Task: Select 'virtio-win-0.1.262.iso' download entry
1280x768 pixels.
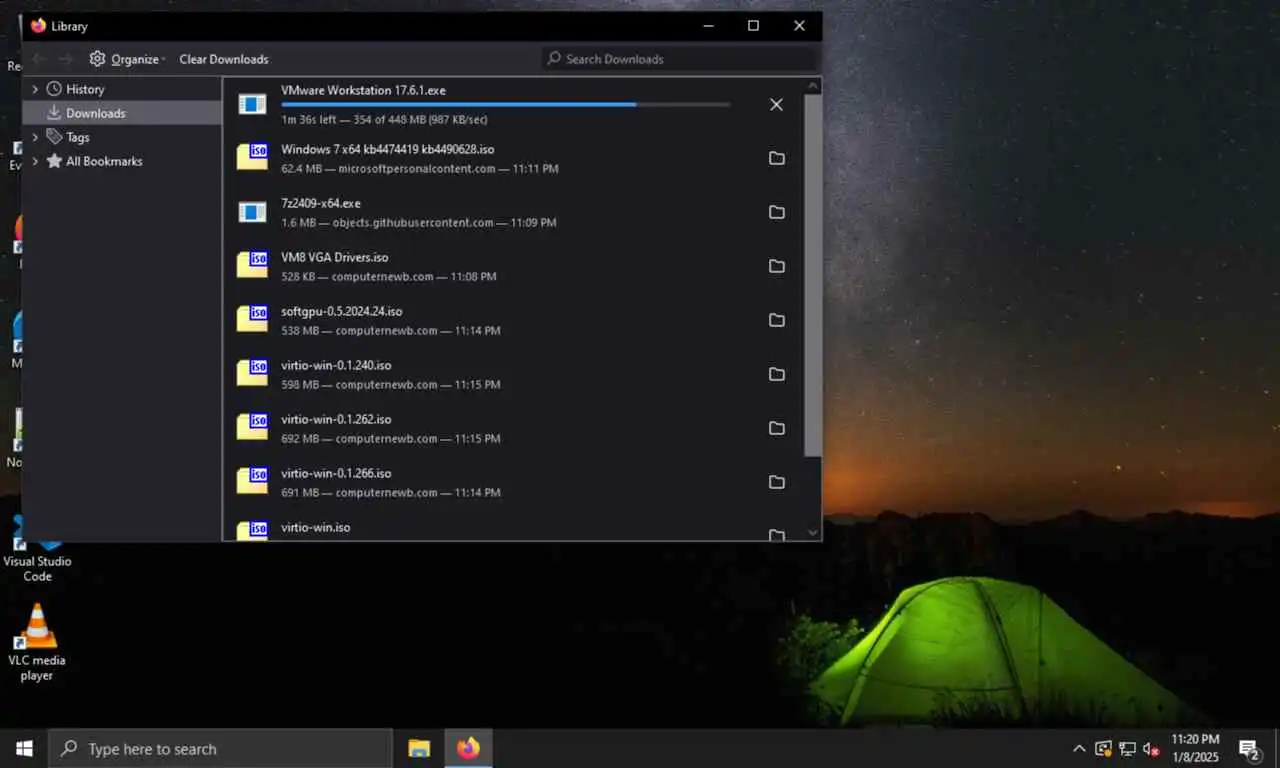Action: point(512,428)
